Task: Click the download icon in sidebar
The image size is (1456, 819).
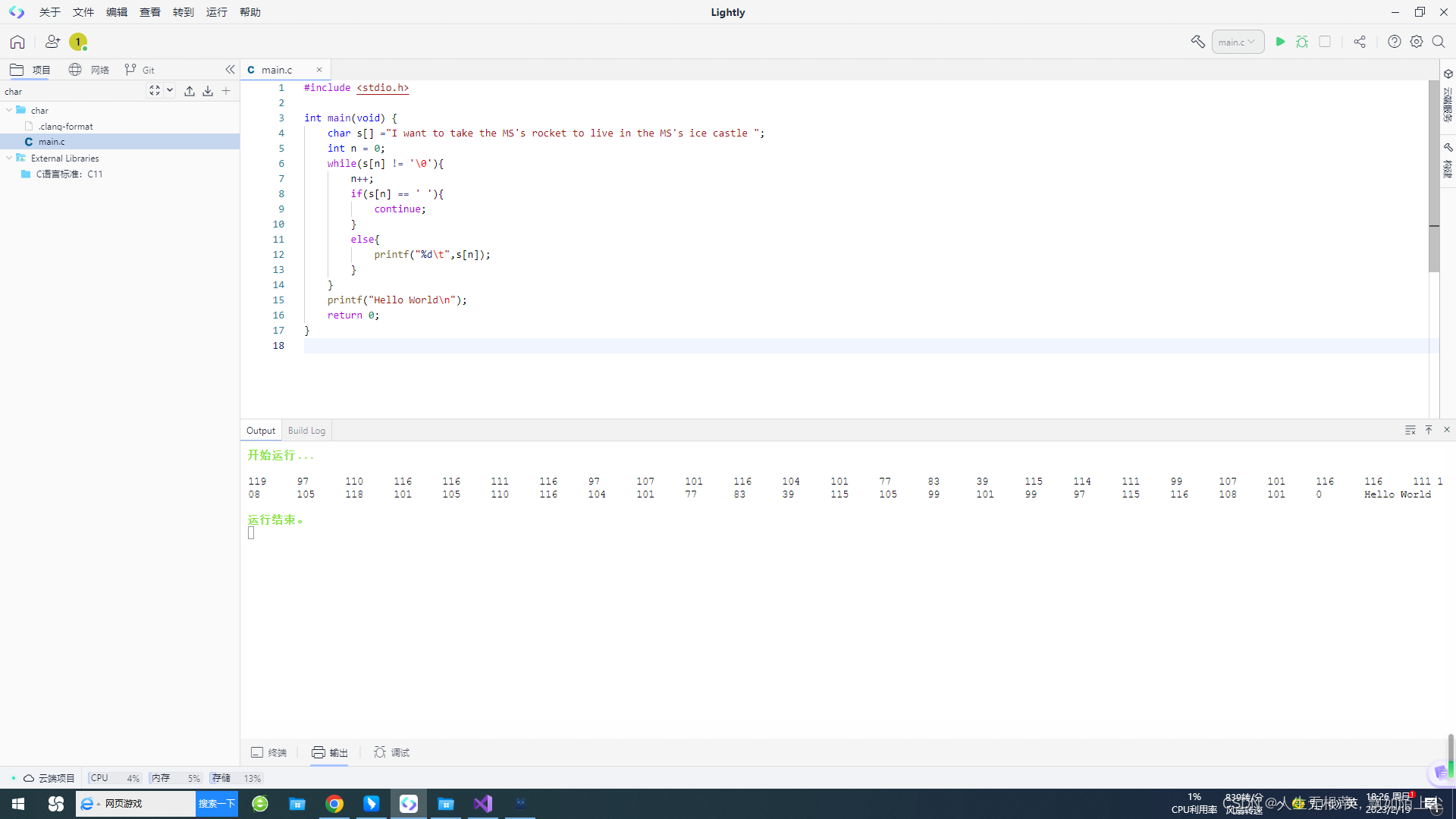Action: coord(208,91)
